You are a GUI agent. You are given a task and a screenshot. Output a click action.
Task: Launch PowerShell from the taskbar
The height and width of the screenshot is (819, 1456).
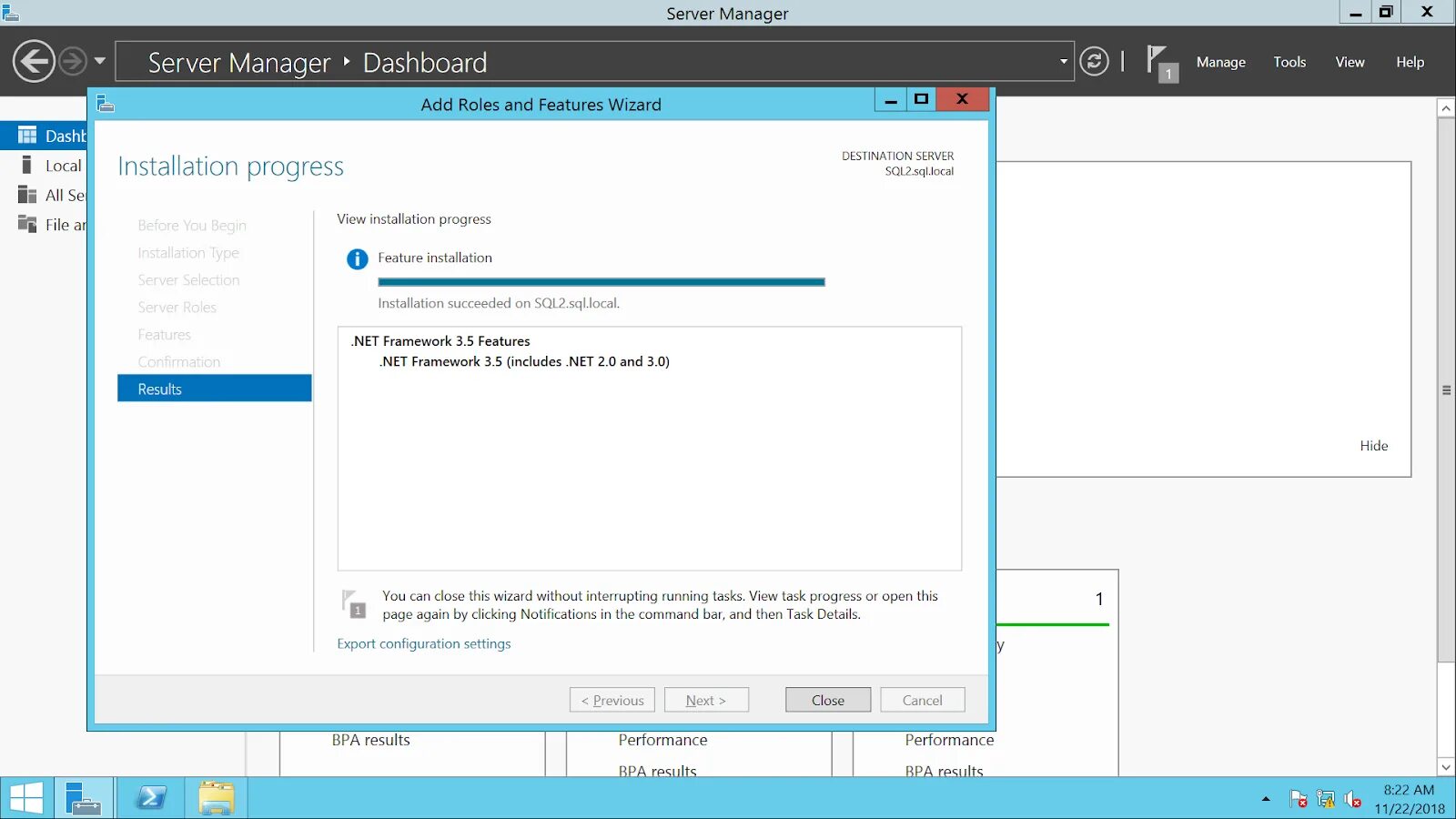151,798
